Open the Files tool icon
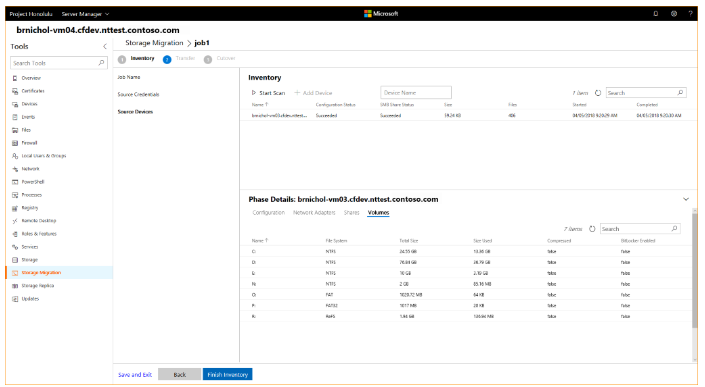 tap(15, 130)
